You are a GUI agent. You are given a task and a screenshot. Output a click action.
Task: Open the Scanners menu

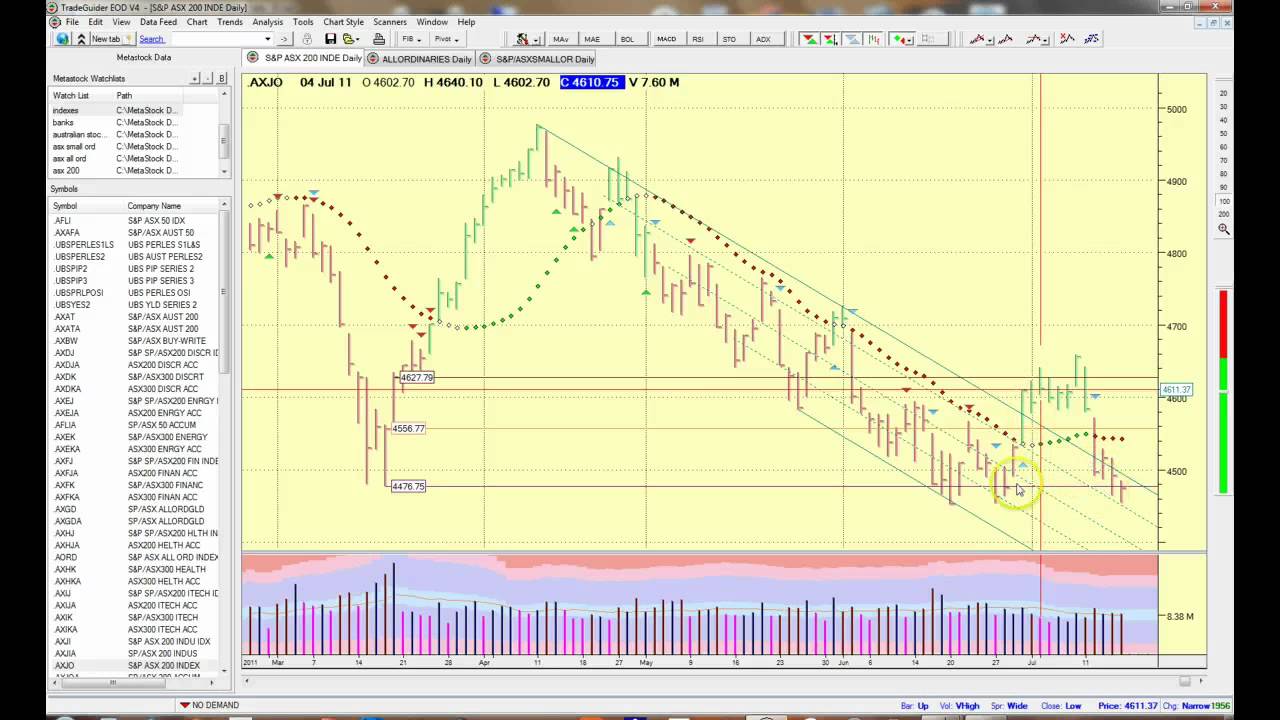point(390,21)
